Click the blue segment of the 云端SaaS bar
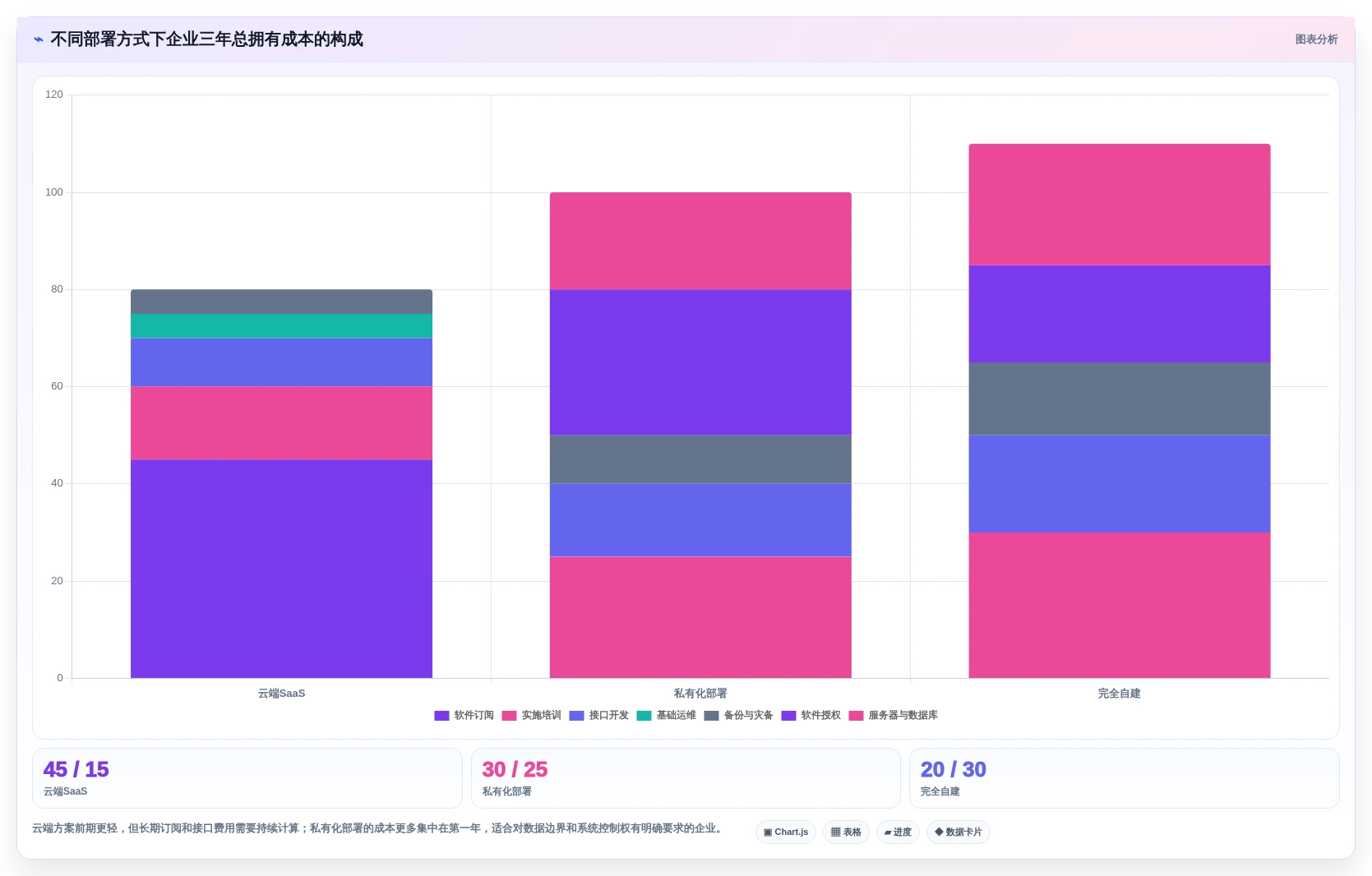The image size is (1372, 876). point(281,362)
